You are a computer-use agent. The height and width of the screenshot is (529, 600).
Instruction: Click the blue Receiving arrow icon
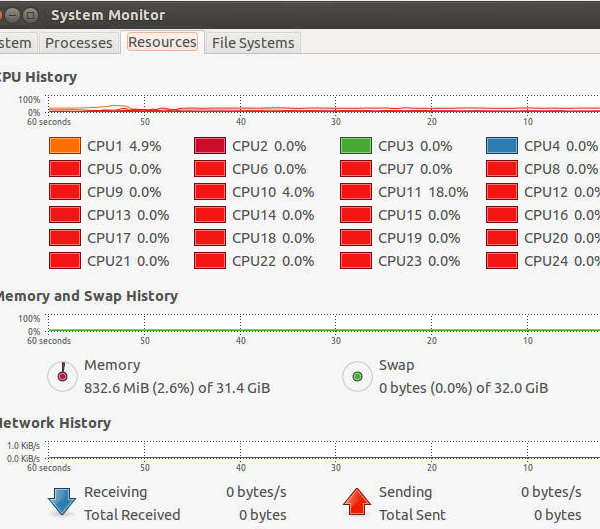(x=62, y=501)
